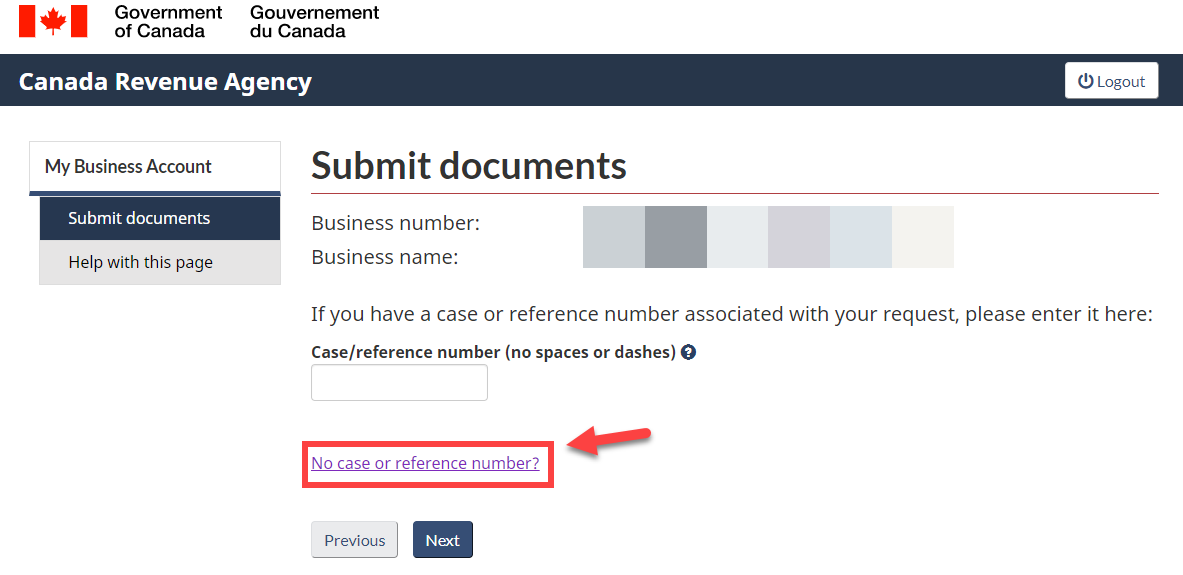Click the red arrow annotation

point(611,440)
